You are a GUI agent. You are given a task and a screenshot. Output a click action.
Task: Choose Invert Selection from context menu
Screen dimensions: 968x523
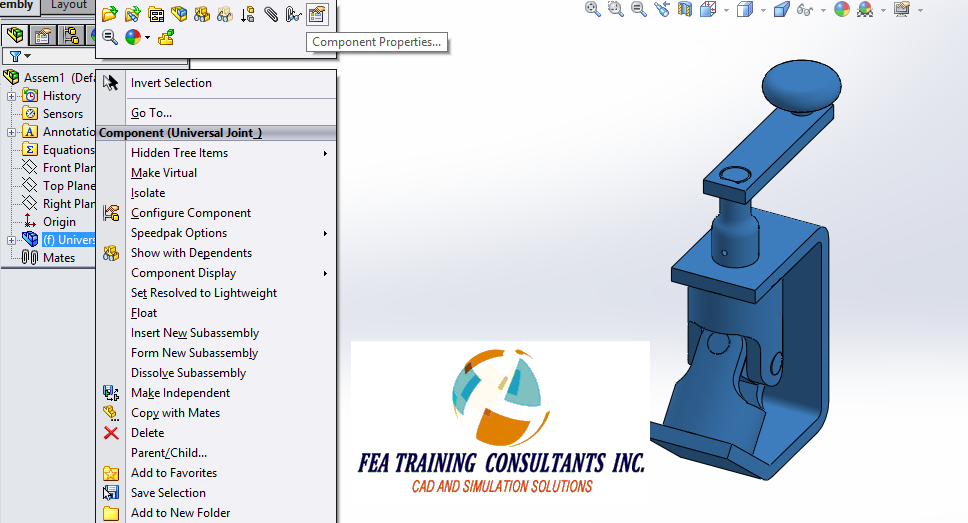tap(217, 83)
